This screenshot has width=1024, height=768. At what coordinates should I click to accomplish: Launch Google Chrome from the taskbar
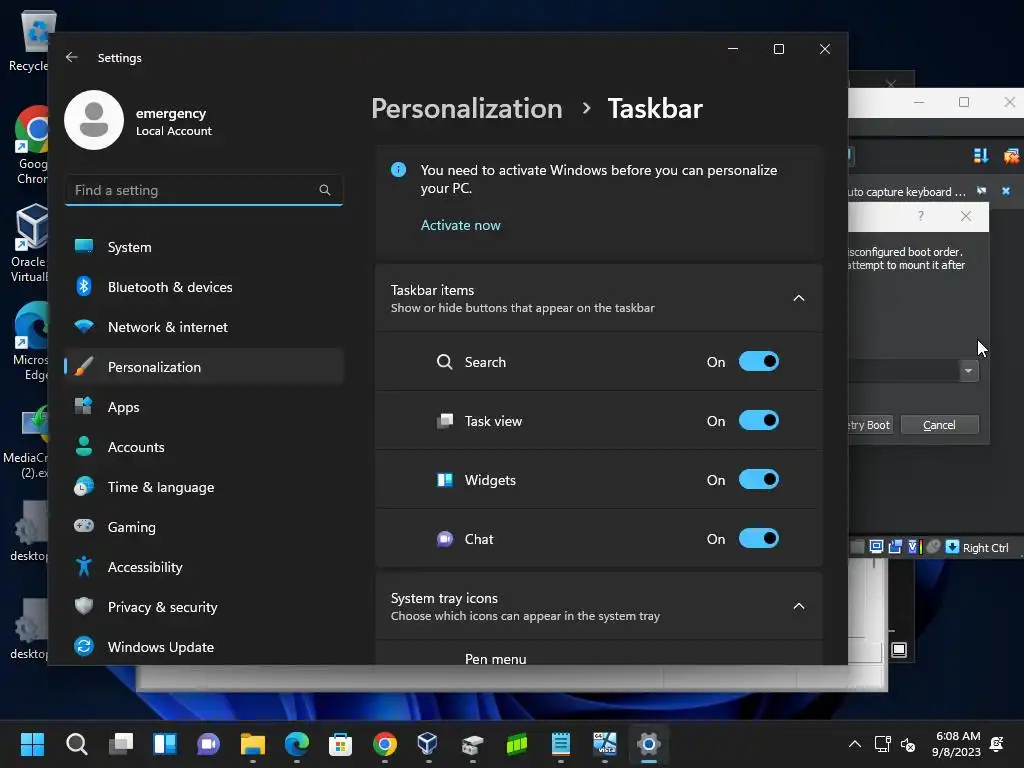[x=385, y=744]
